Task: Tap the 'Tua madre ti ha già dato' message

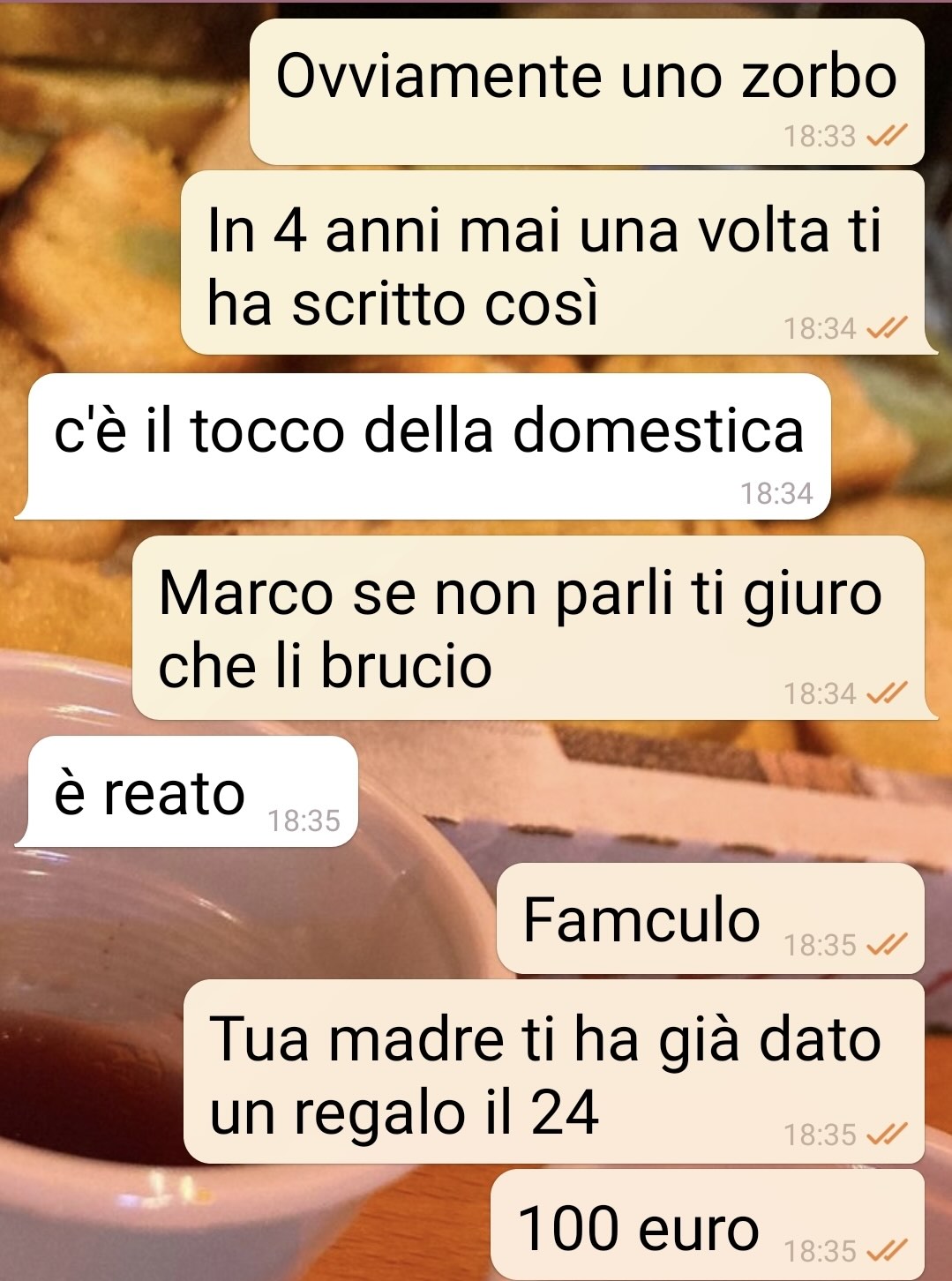Action: 554,1071
